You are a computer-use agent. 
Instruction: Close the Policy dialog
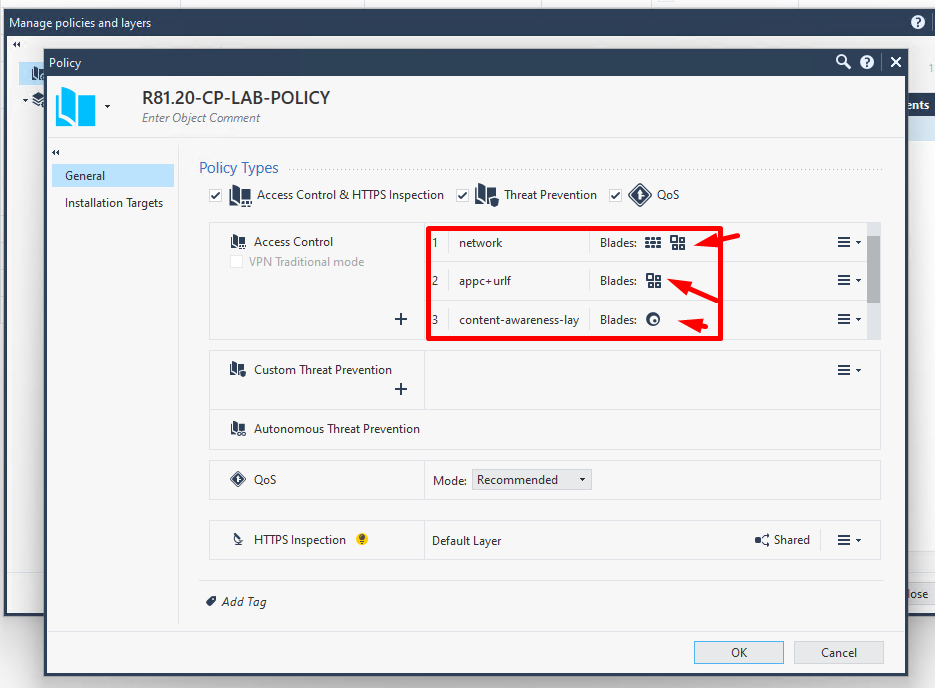click(896, 62)
